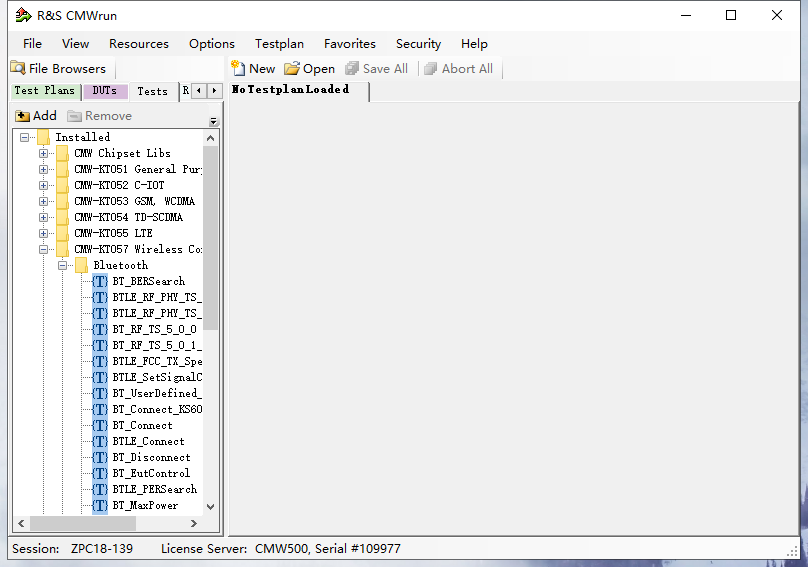The image size is (808, 567).
Task: Click the Open folder icon
Action: (x=292, y=68)
